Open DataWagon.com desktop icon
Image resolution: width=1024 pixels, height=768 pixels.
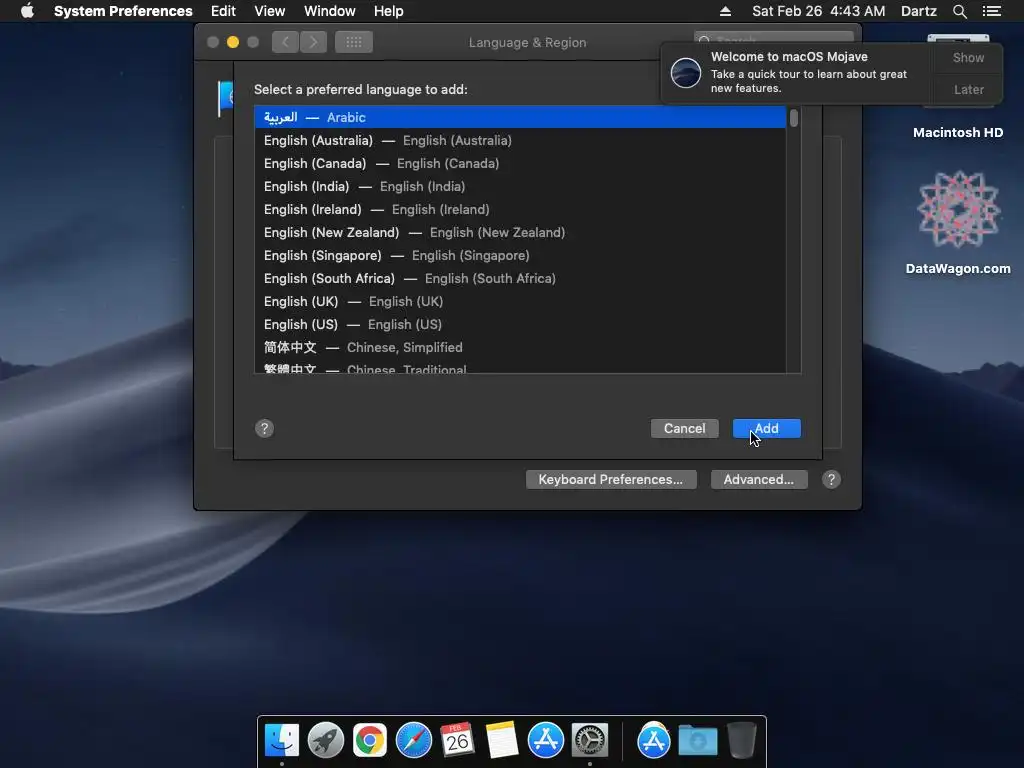958,222
